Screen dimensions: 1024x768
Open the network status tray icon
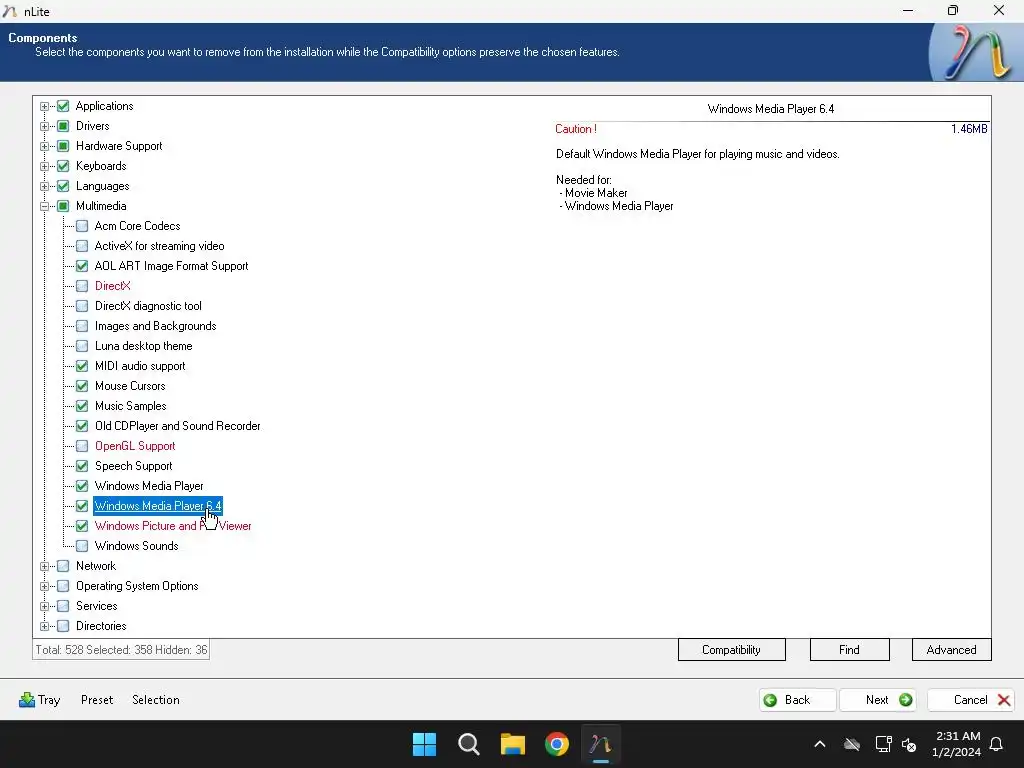pos(883,744)
